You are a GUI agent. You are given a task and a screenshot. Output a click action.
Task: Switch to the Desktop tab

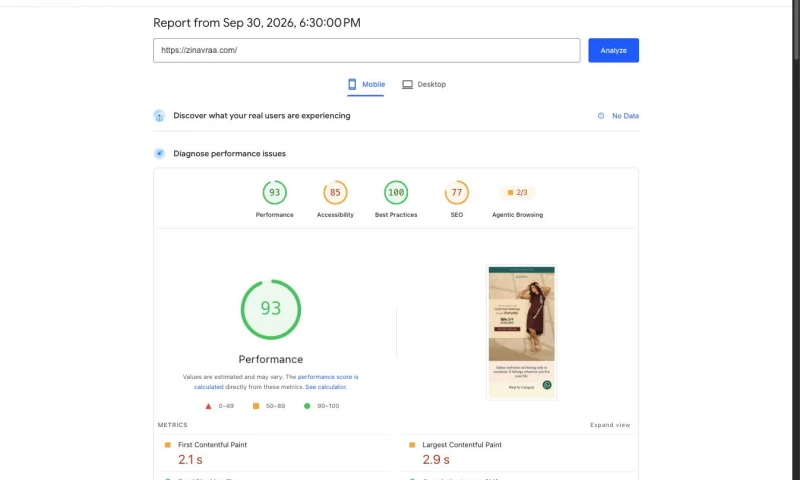coord(424,85)
